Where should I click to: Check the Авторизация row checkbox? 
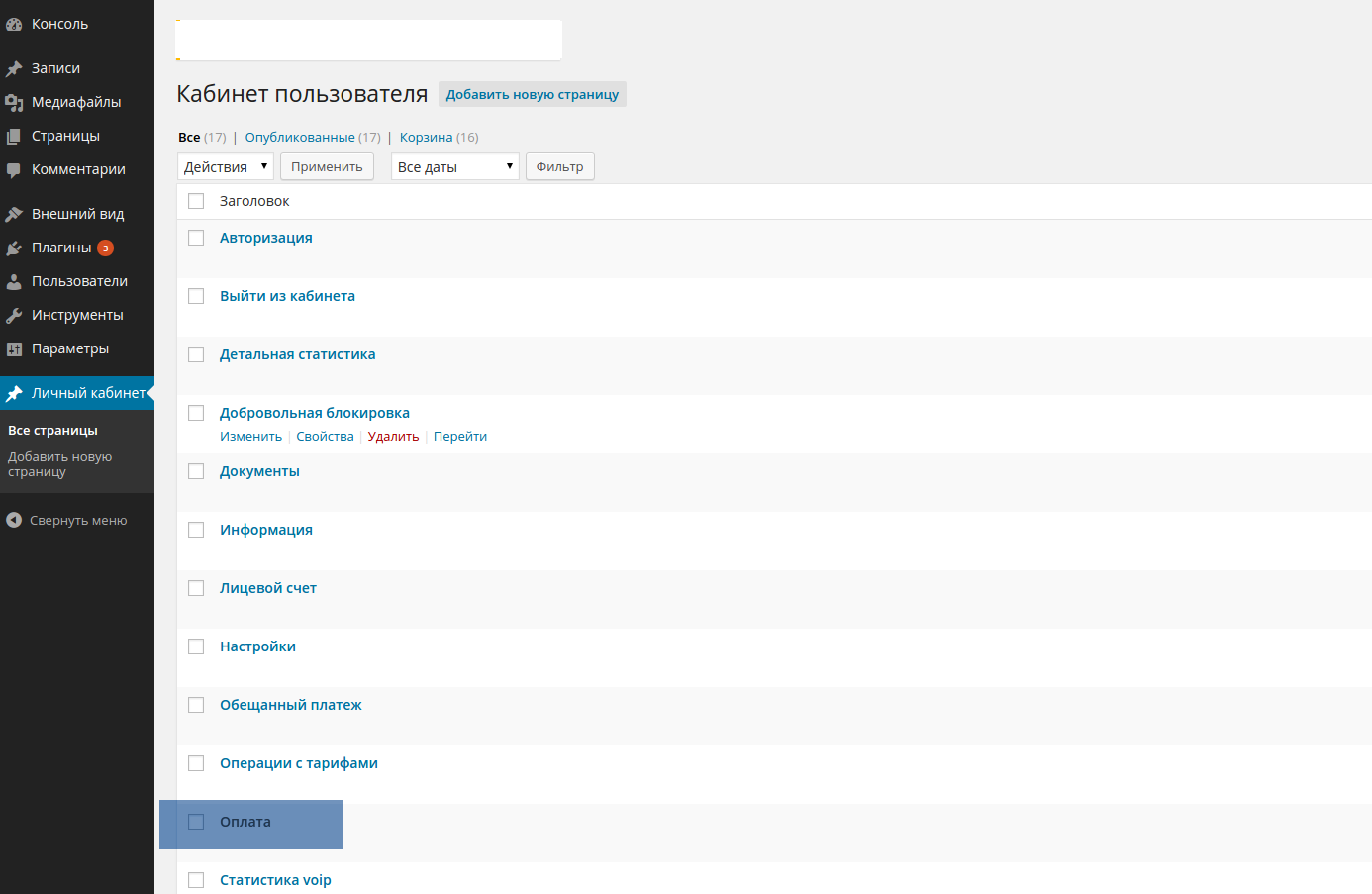tap(196, 238)
